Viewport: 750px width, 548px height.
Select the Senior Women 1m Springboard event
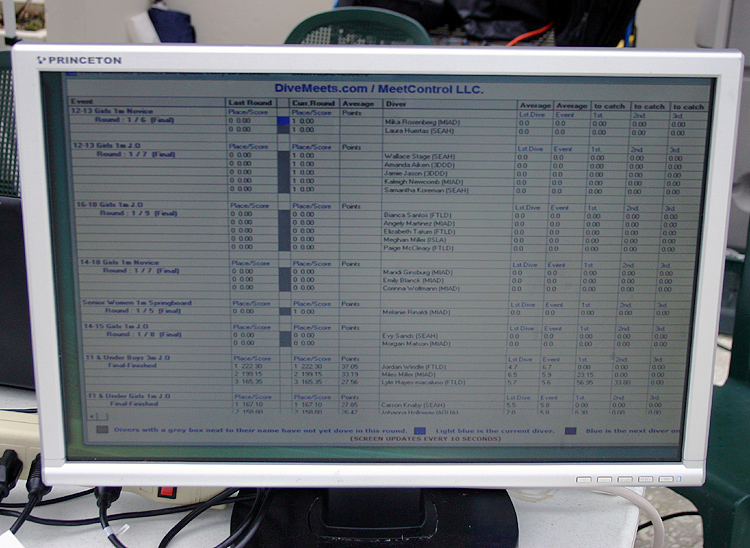[136, 303]
